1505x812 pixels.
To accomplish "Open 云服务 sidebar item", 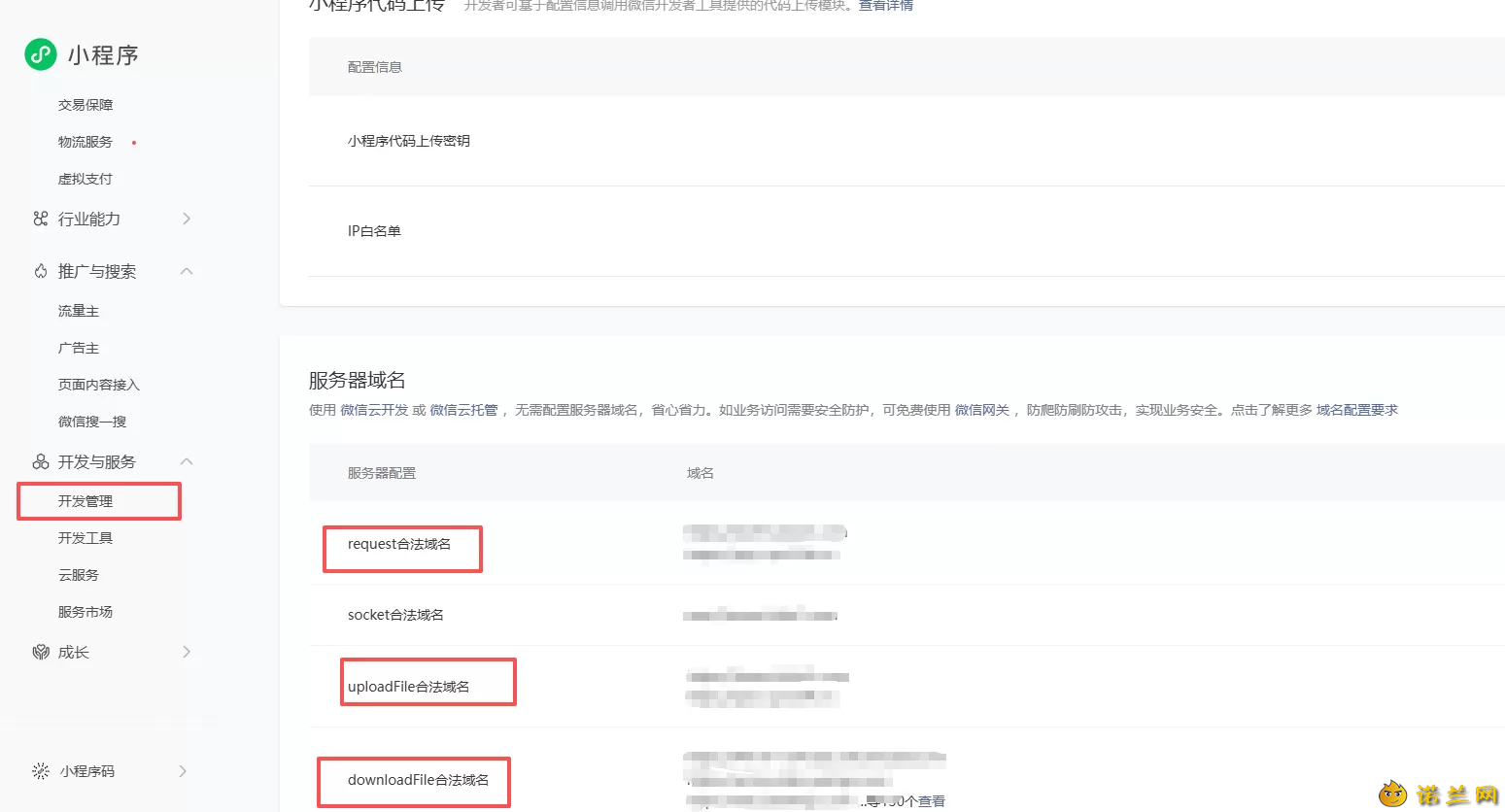I will [79, 575].
